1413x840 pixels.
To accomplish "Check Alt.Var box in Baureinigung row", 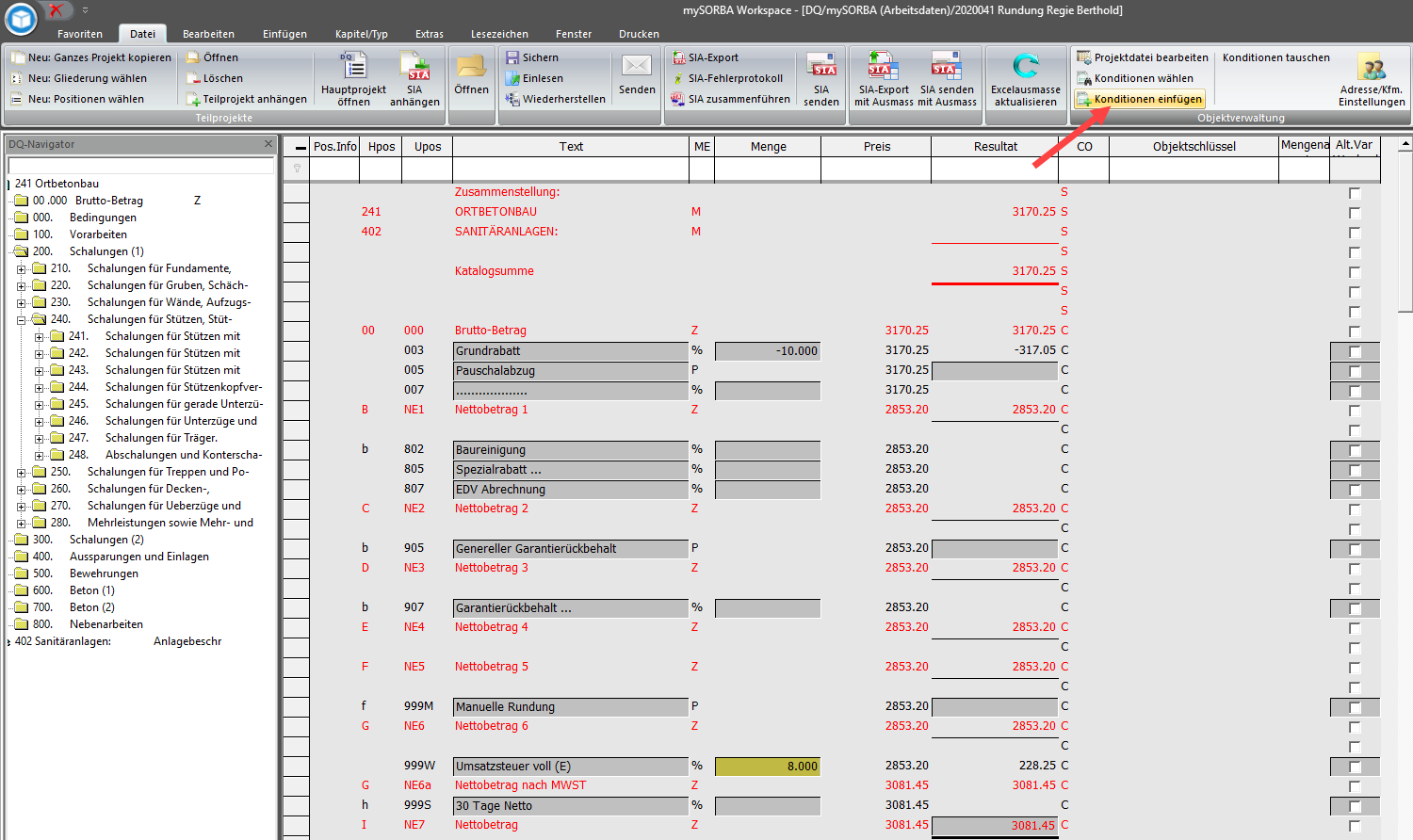I will (1355, 450).
